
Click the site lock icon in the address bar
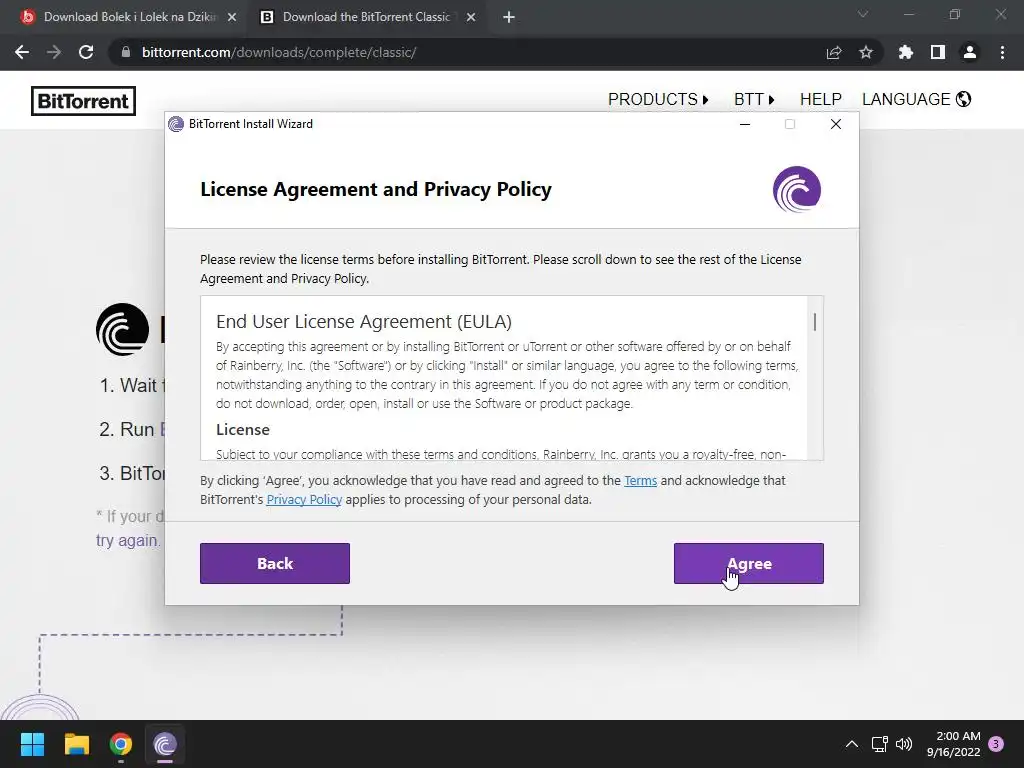tap(126, 52)
